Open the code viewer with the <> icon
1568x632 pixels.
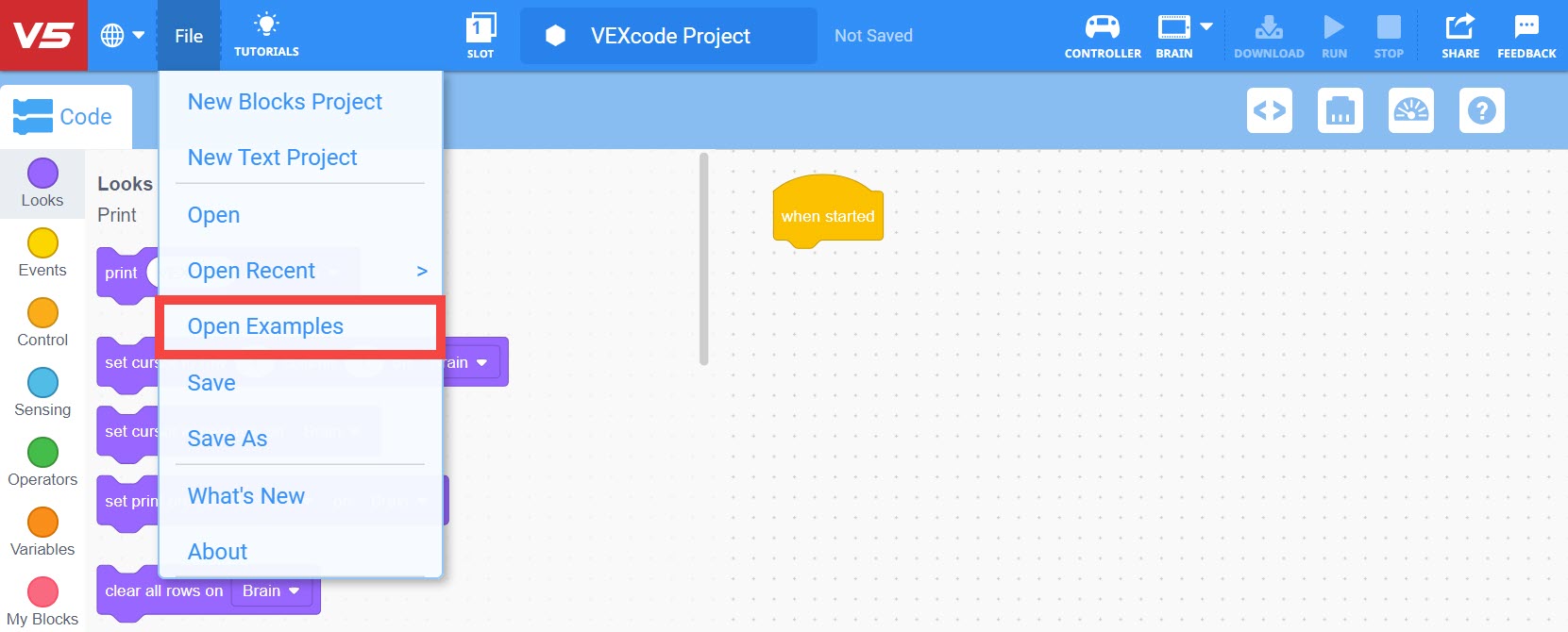(1269, 110)
